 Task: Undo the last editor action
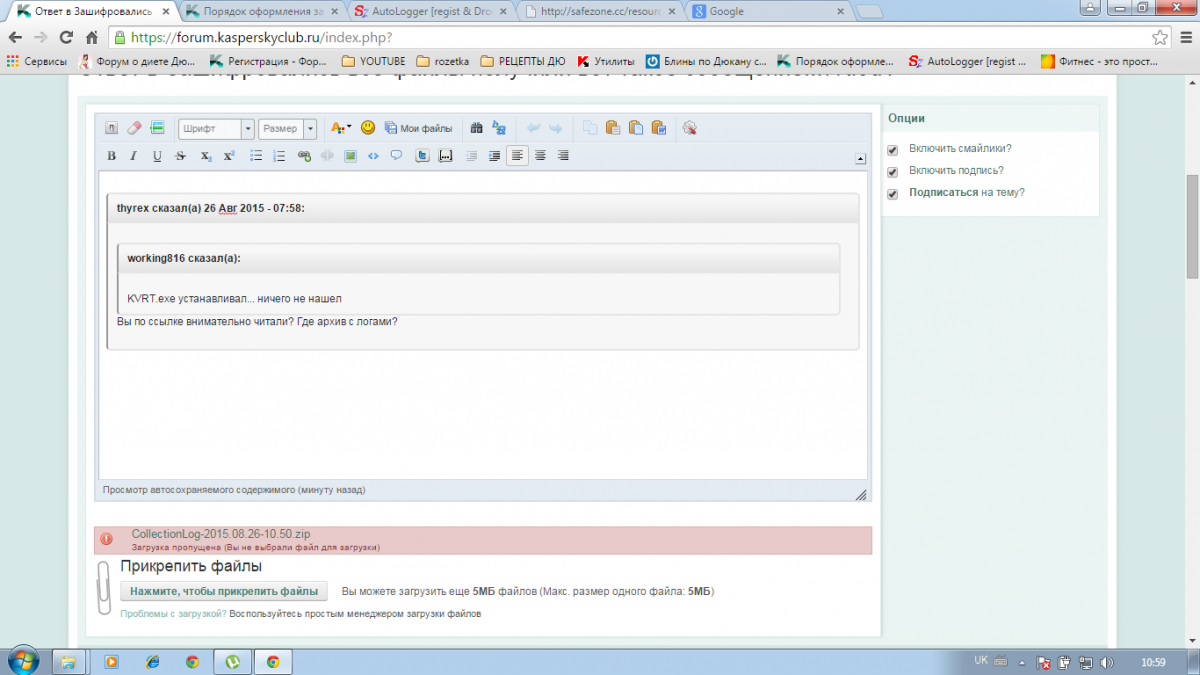(533, 128)
